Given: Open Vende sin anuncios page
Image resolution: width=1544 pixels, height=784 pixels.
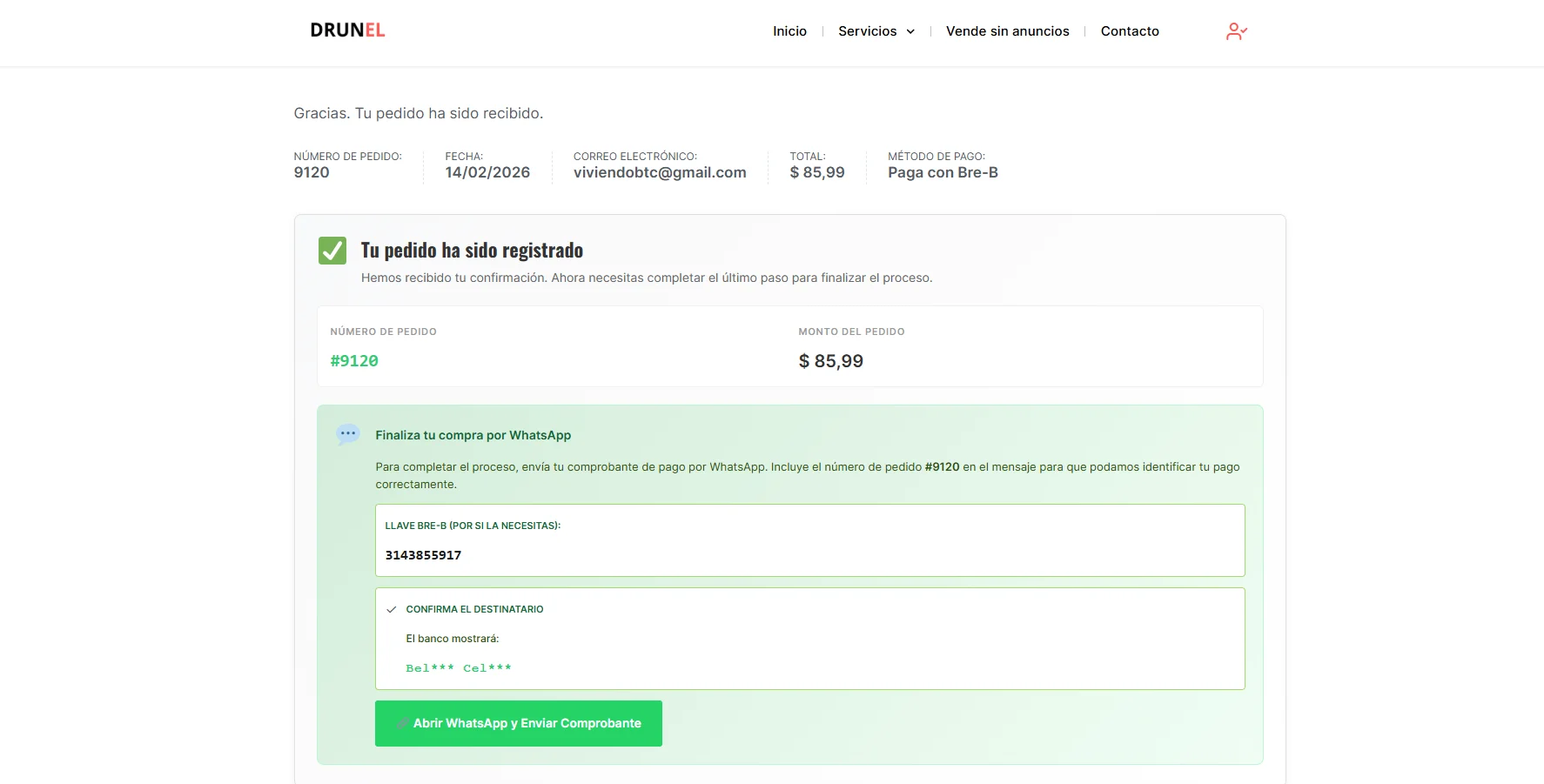Looking at the screenshot, I should tap(1007, 31).
